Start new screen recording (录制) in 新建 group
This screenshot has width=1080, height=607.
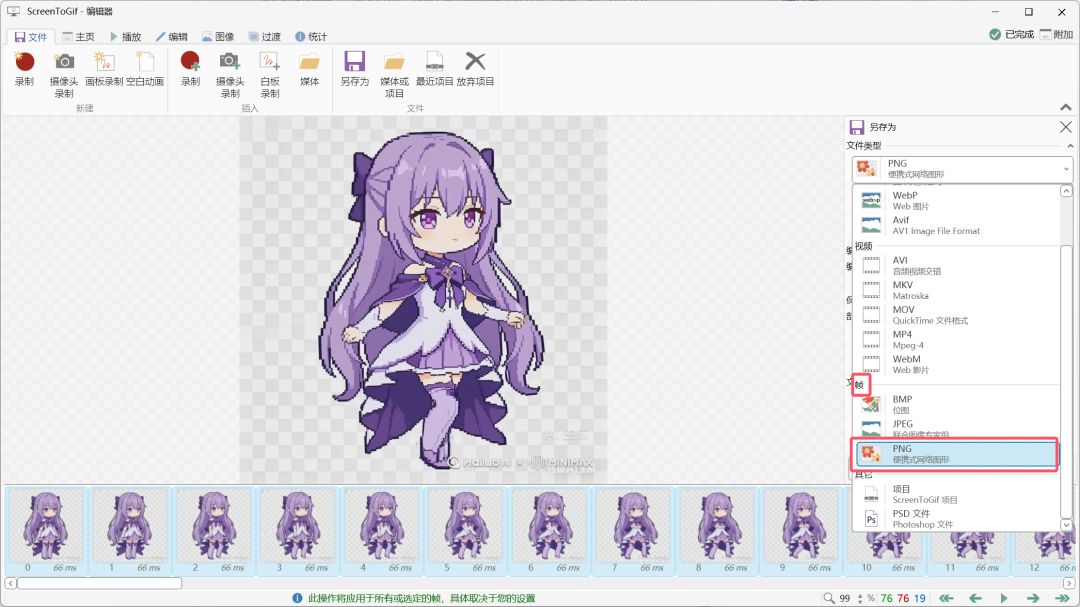click(x=25, y=69)
